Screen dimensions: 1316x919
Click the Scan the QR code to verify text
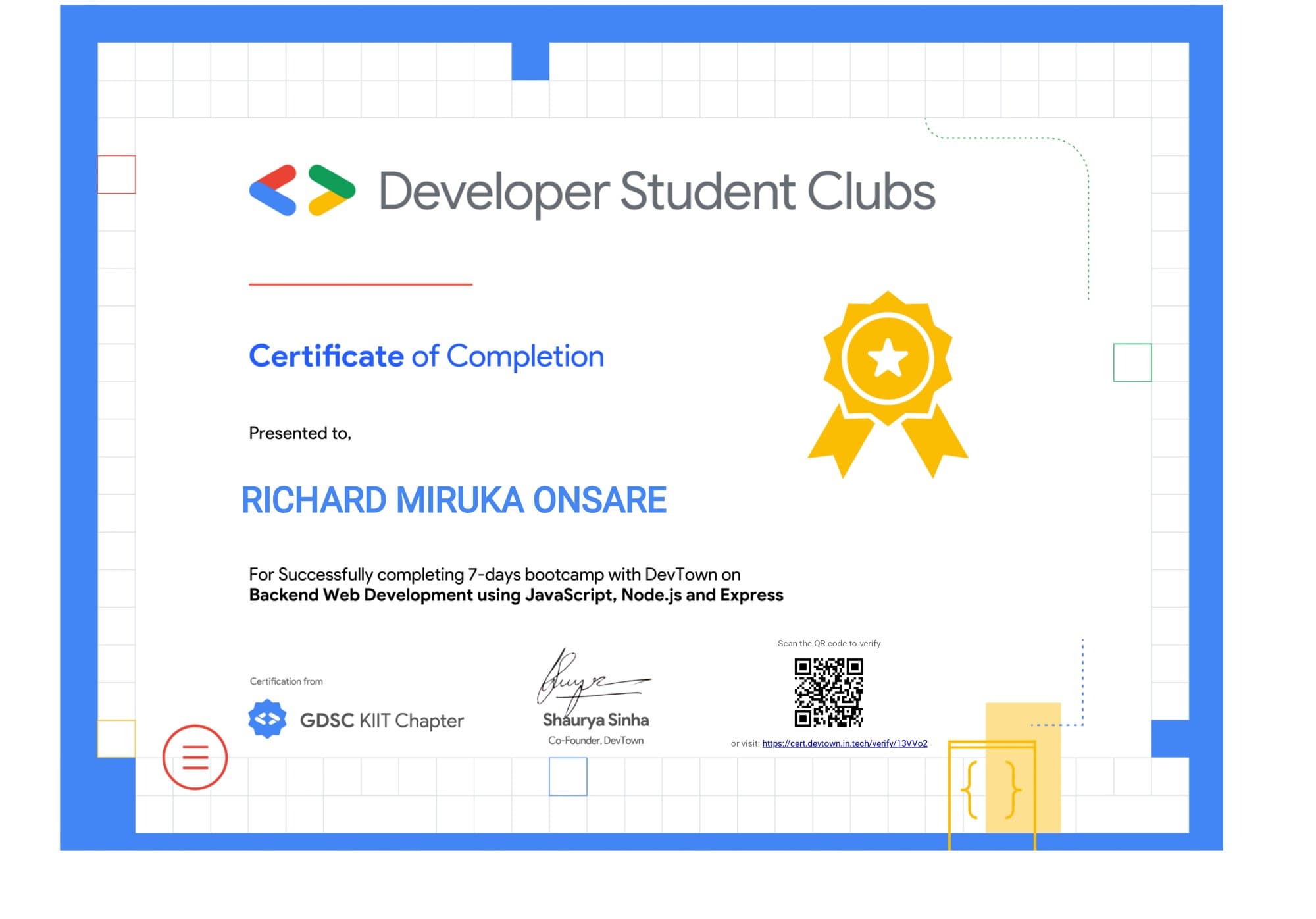(828, 643)
